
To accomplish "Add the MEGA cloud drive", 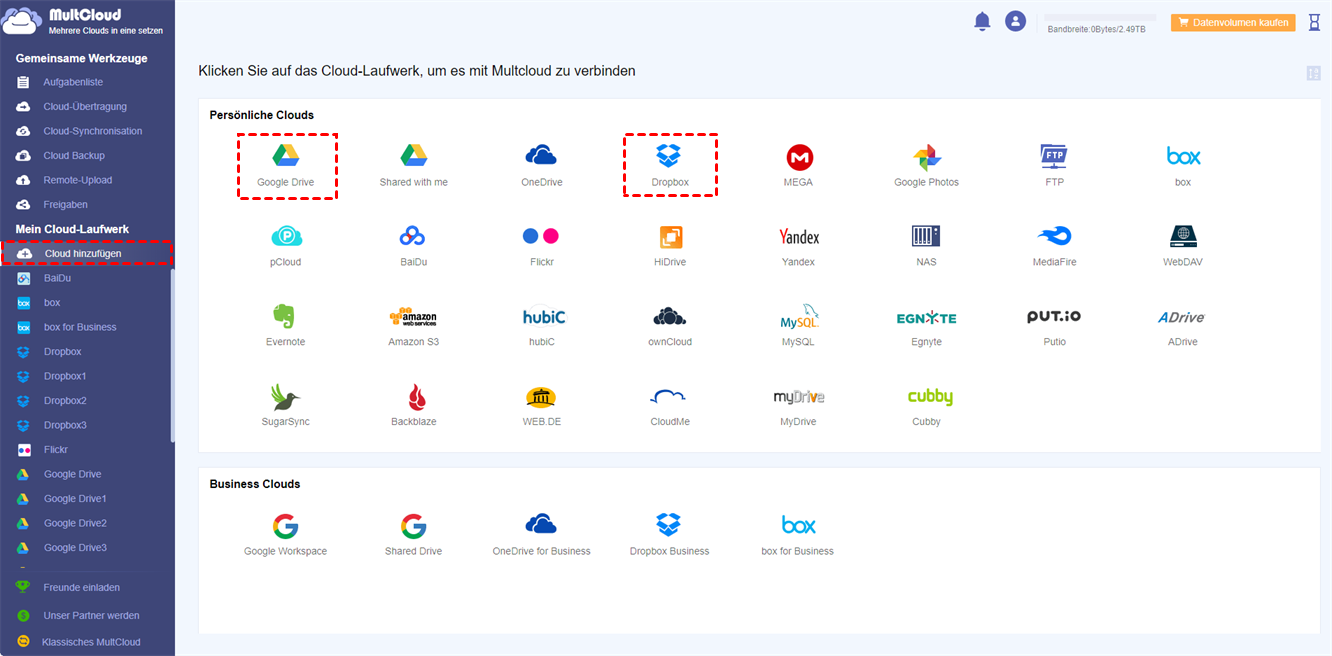I will (798, 166).
